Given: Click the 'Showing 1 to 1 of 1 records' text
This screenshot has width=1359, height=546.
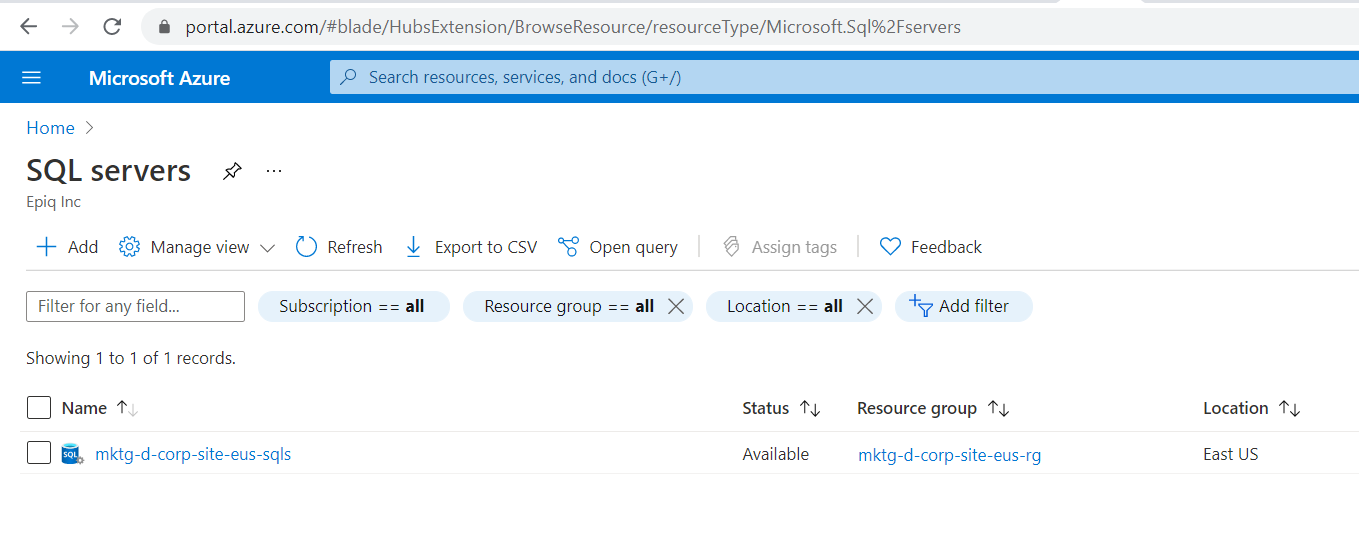Looking at the screenshot, I should tap(131, 358).
